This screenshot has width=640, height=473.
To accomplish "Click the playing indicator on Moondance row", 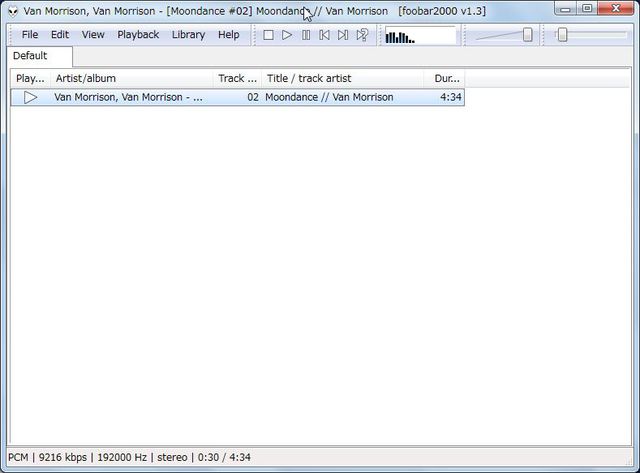I will (31, 97).
